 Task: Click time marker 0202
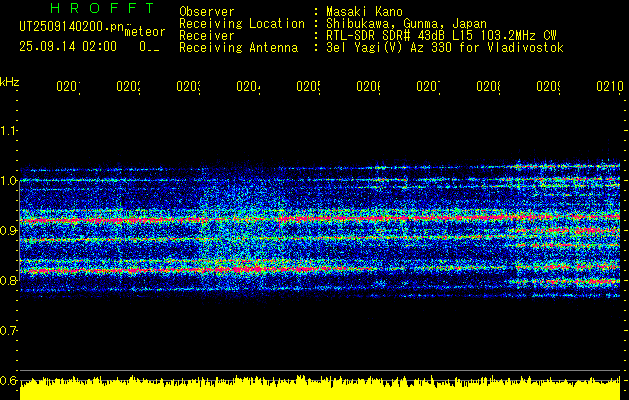[128, 86]
